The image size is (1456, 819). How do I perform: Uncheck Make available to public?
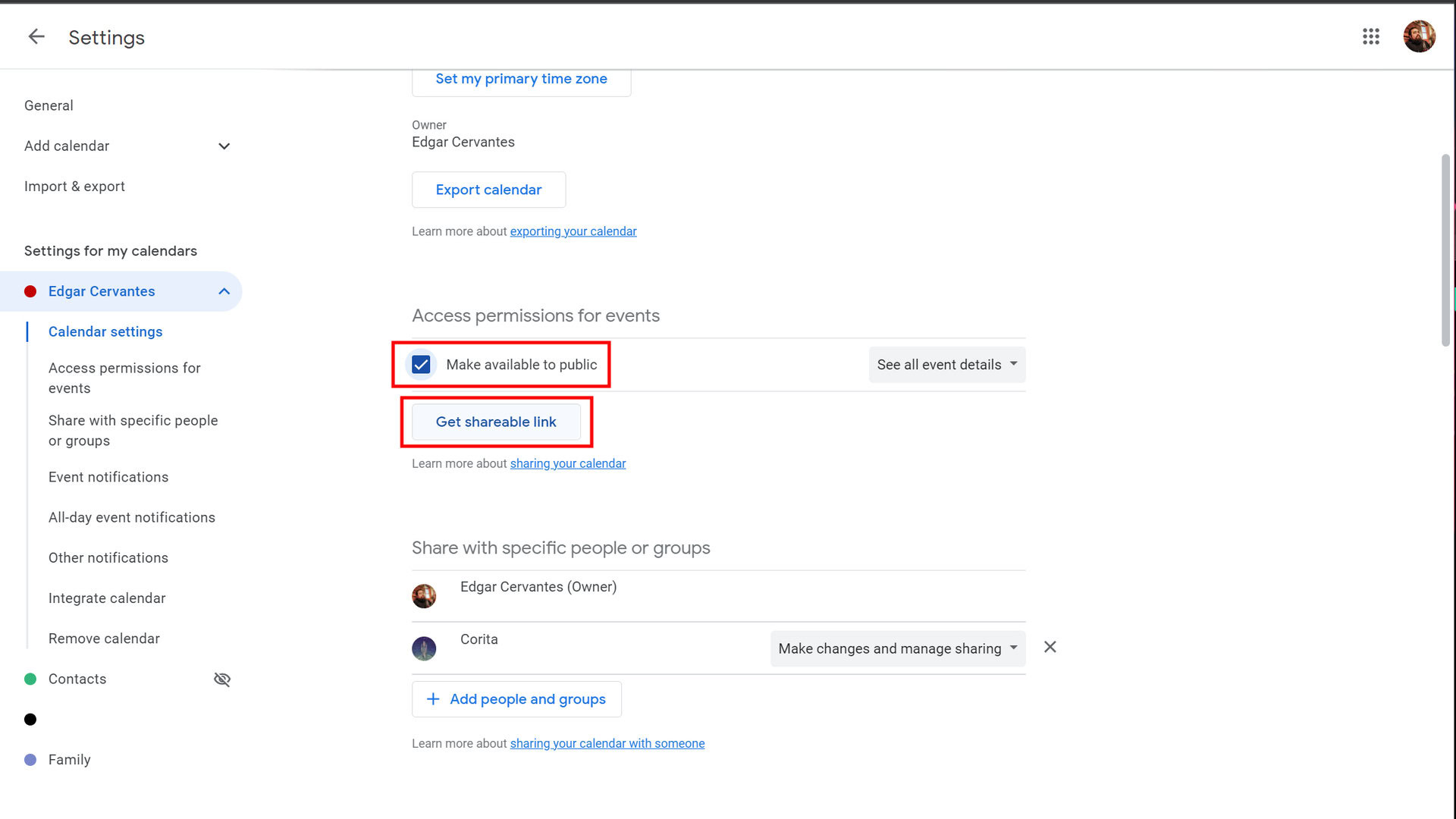pos(421,365)
